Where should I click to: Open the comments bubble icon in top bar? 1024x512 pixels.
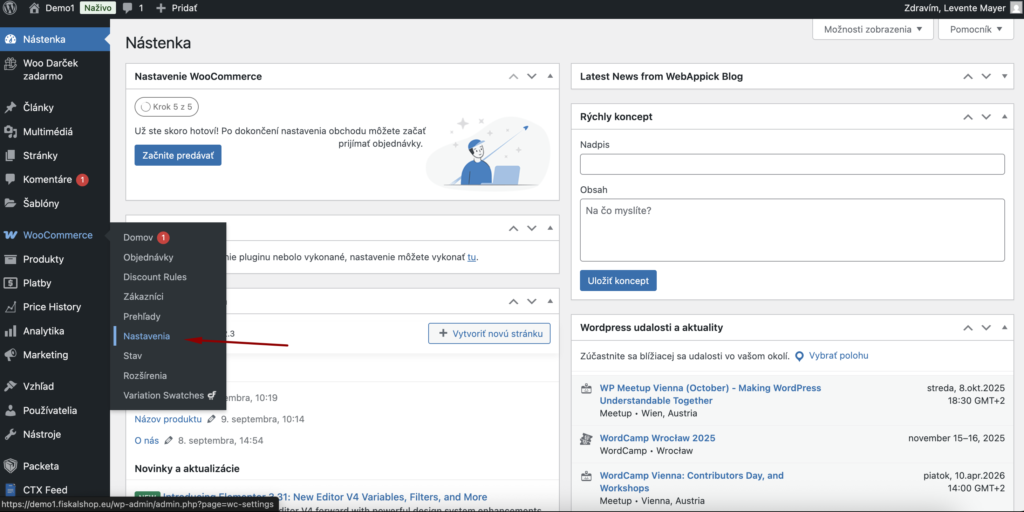tap(127, 8)
